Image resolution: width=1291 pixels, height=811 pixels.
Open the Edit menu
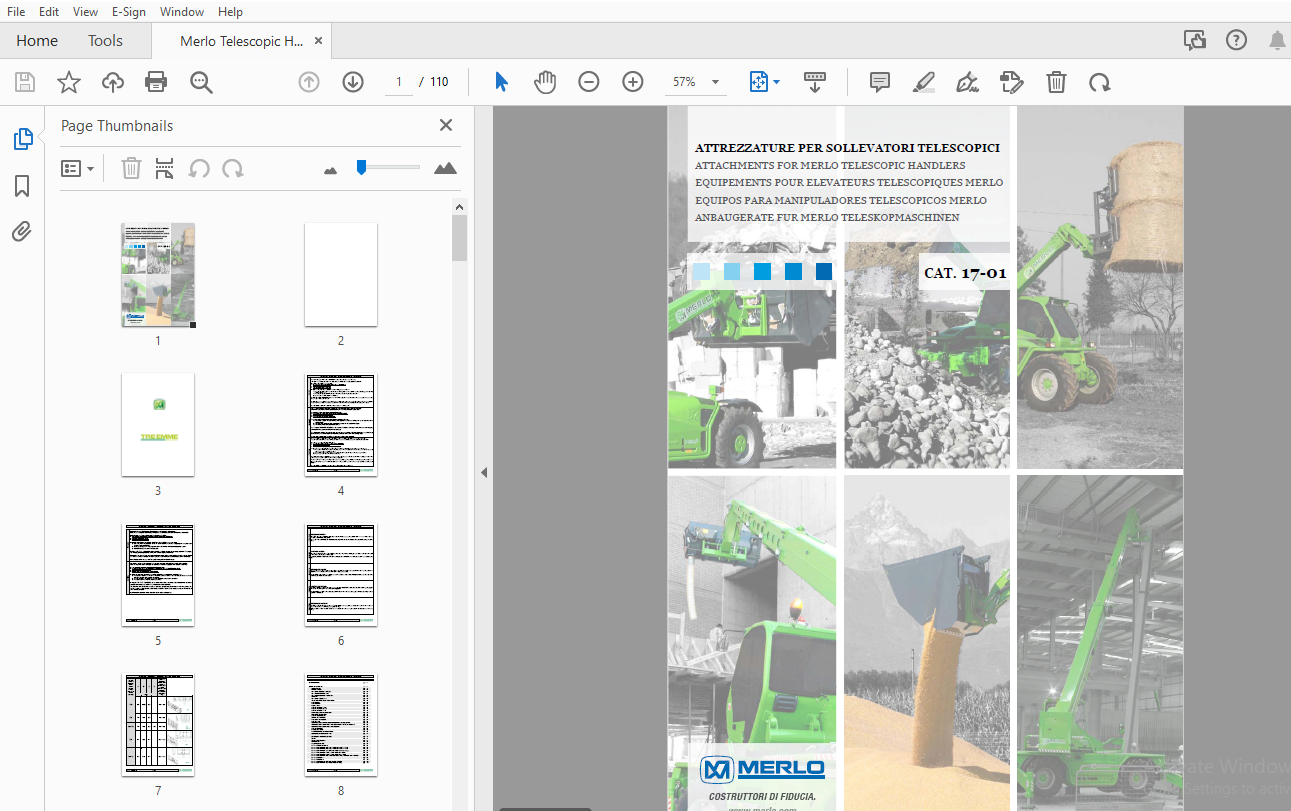pyautogui.click(x=49, y=12)
